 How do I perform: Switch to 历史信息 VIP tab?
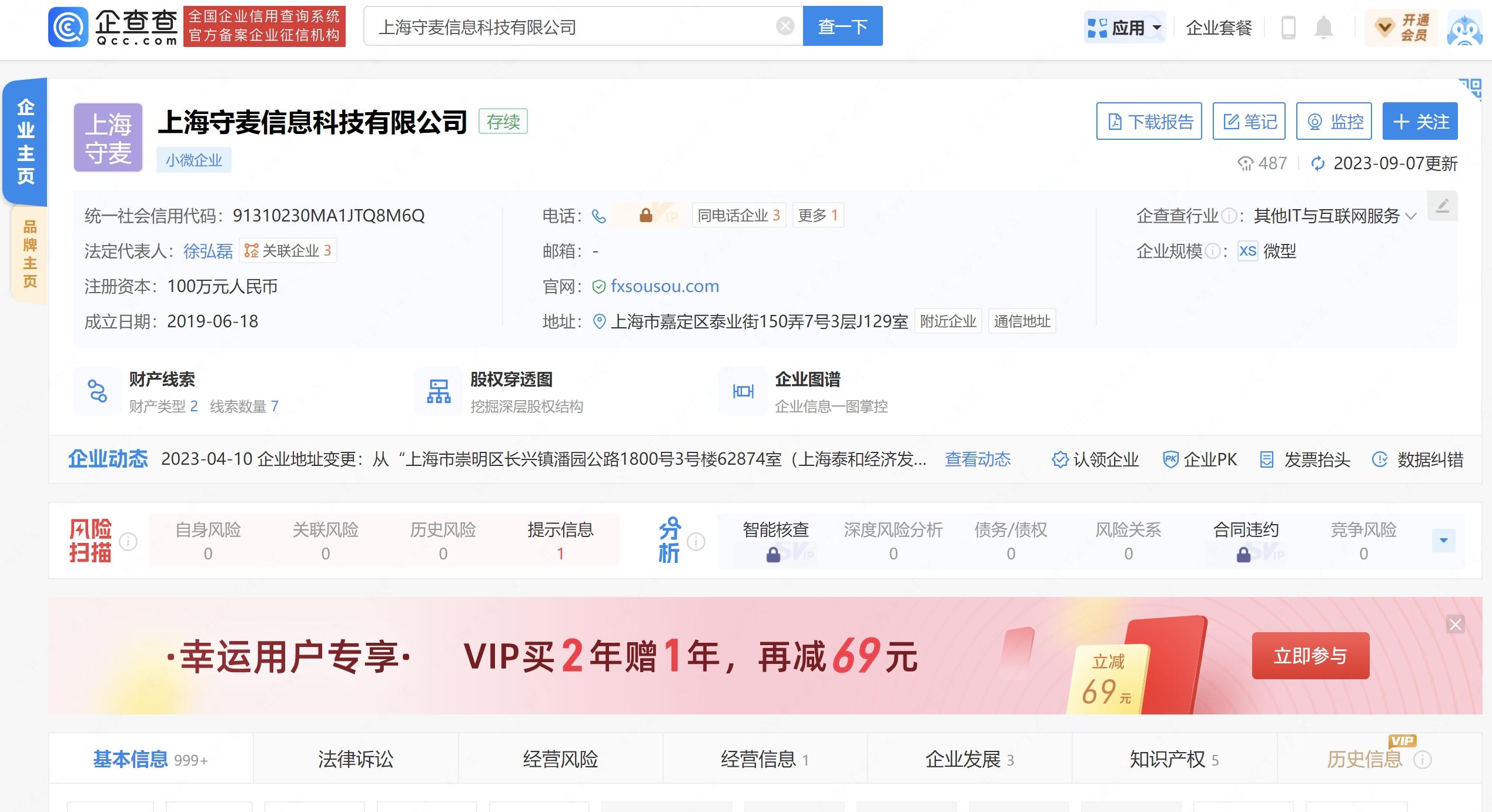pos(1379,759)
